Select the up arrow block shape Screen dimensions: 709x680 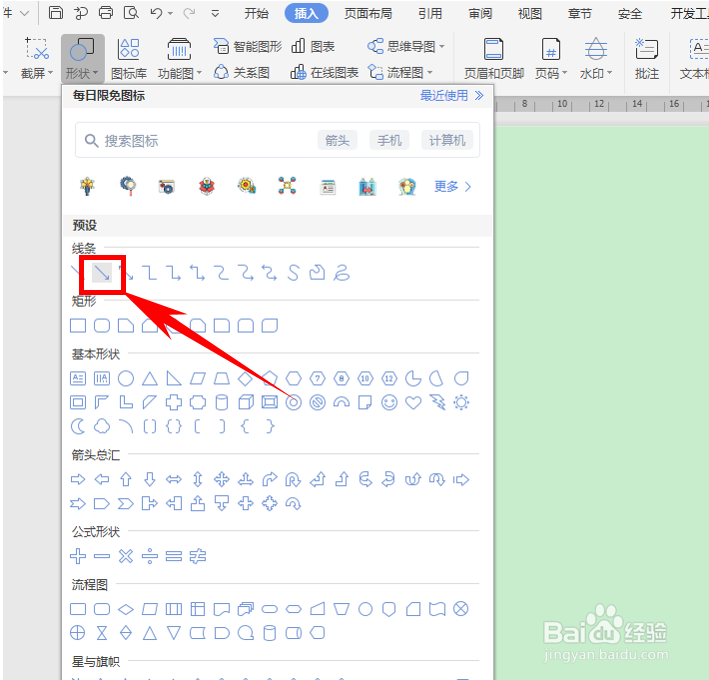(126, 479)
